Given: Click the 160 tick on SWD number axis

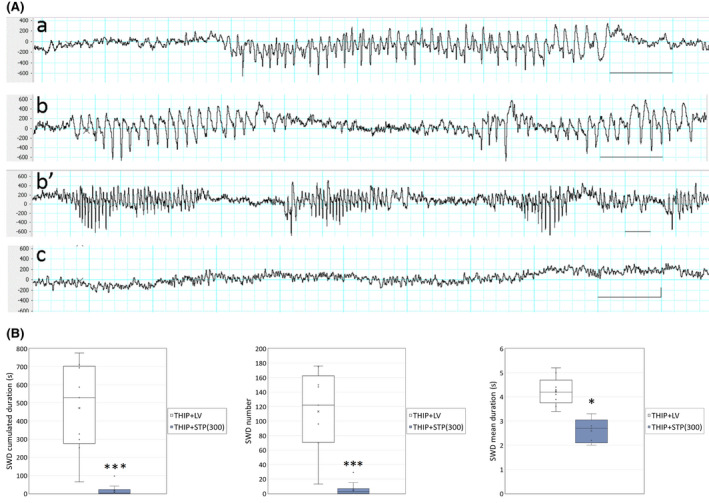Looking at the screenshot, I should 260,378.
